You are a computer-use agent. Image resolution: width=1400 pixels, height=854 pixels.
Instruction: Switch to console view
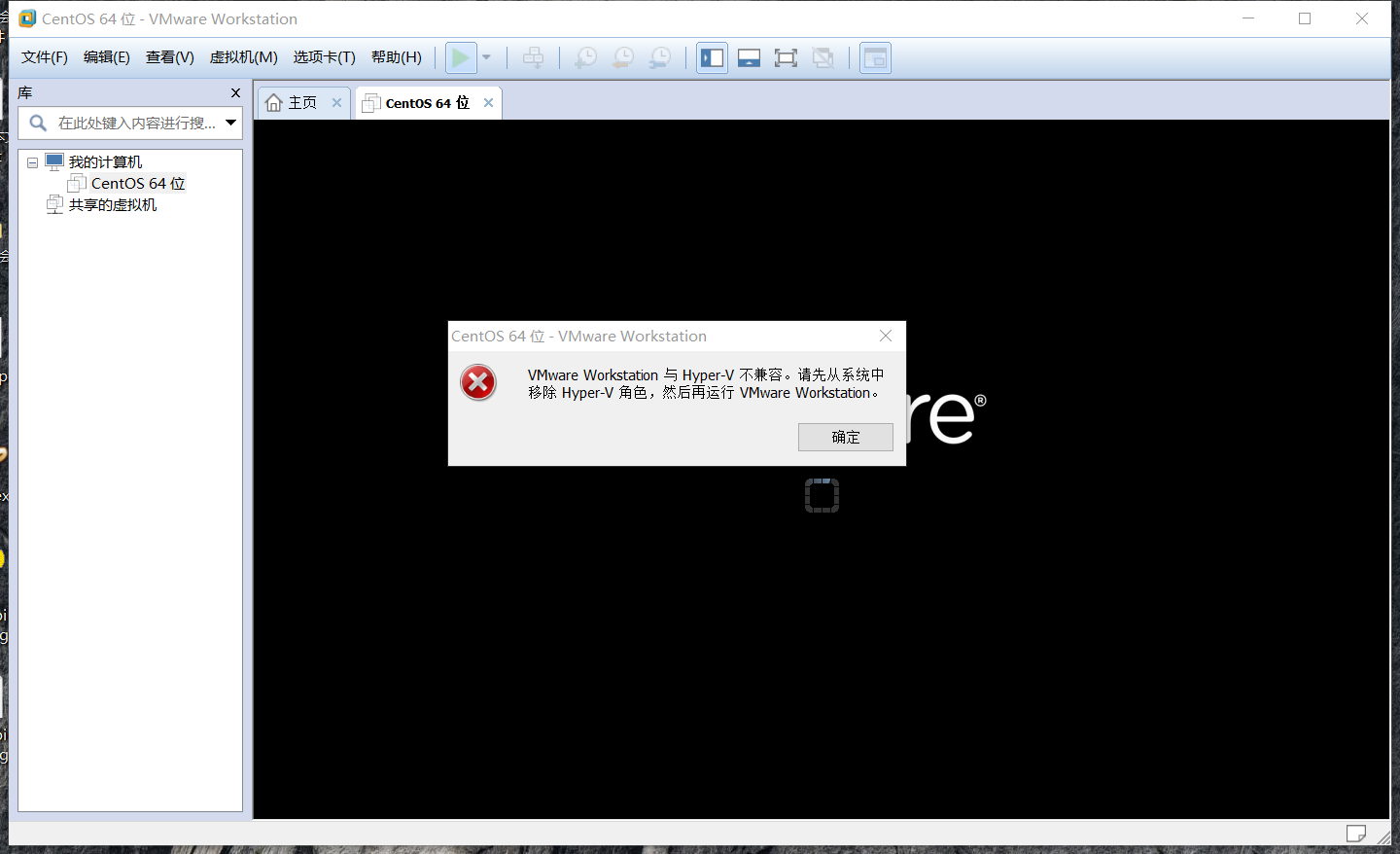tap(874, 57)
